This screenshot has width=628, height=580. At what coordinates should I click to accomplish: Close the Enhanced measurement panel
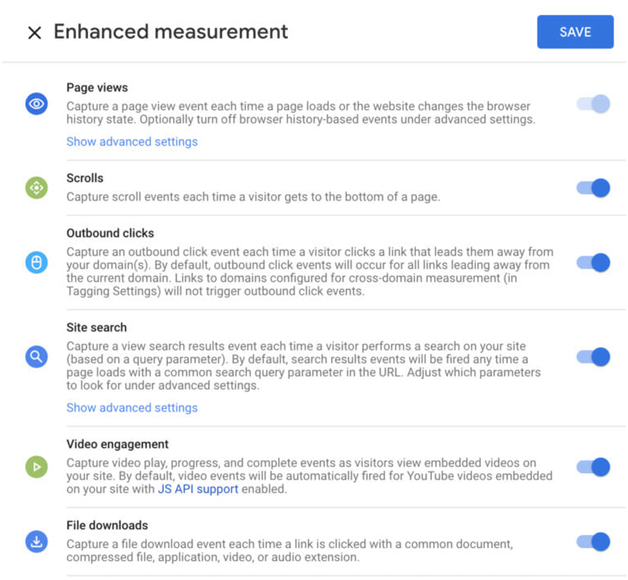click(x=35, y=32)
